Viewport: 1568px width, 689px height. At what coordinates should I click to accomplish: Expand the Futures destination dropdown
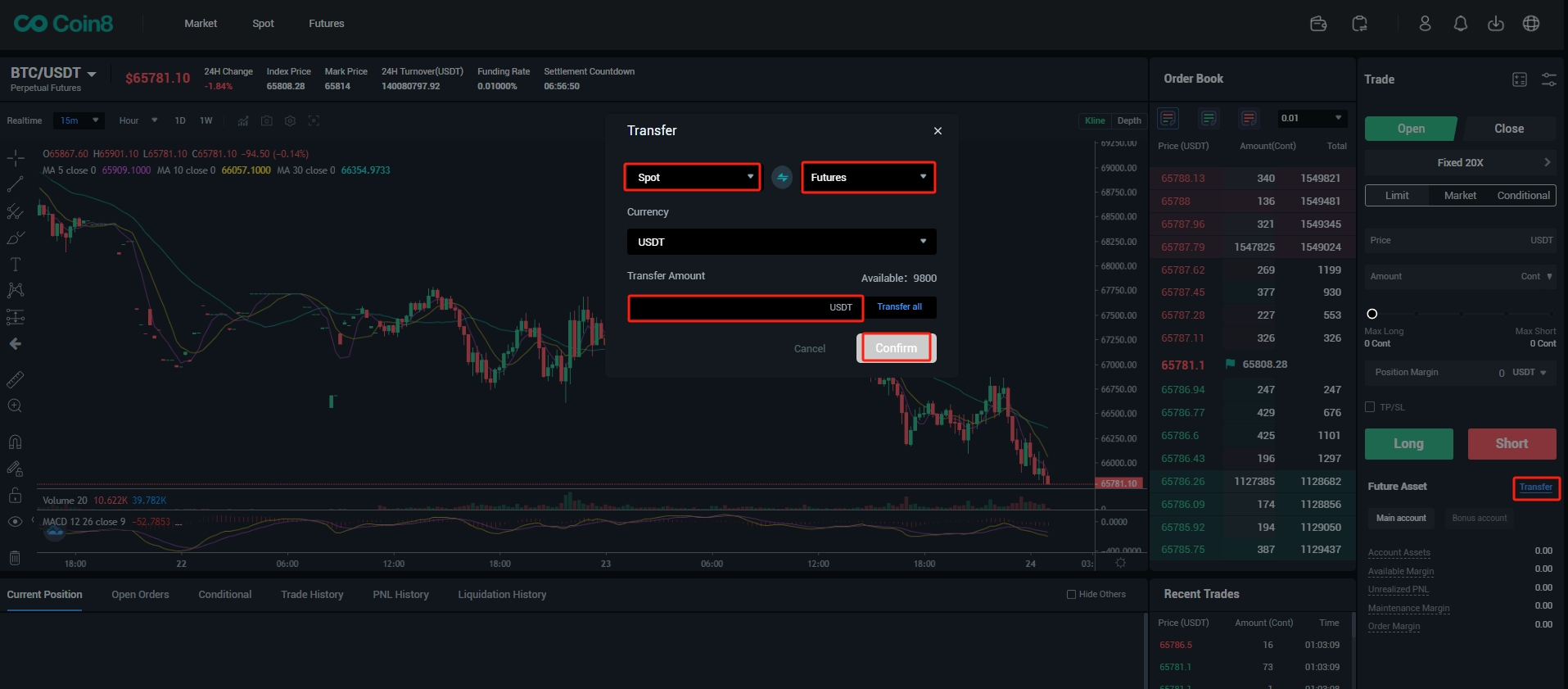(x=868, y=177)
